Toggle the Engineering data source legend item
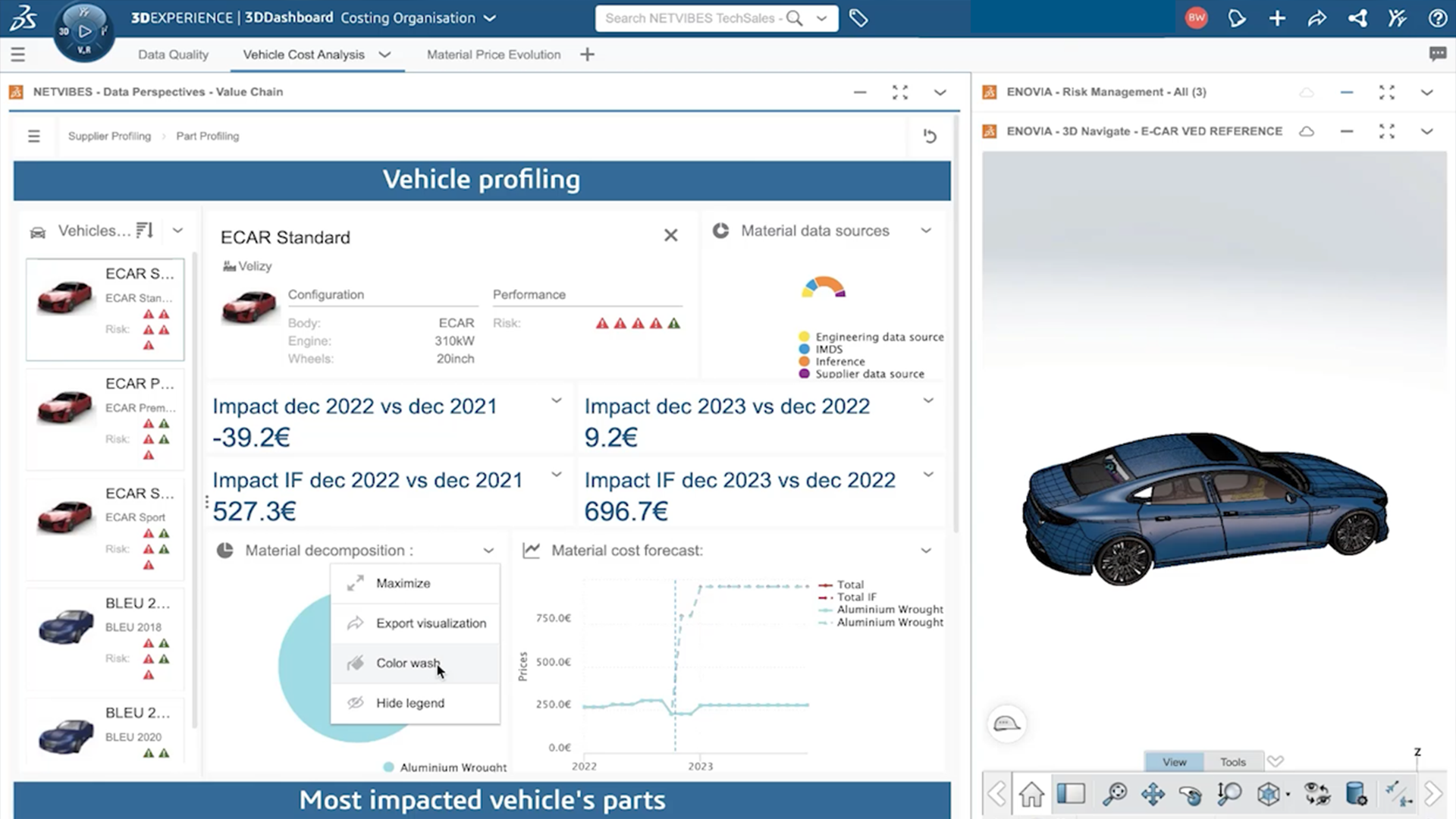This screenshot has width=1456, height=819. click(879, 337)
